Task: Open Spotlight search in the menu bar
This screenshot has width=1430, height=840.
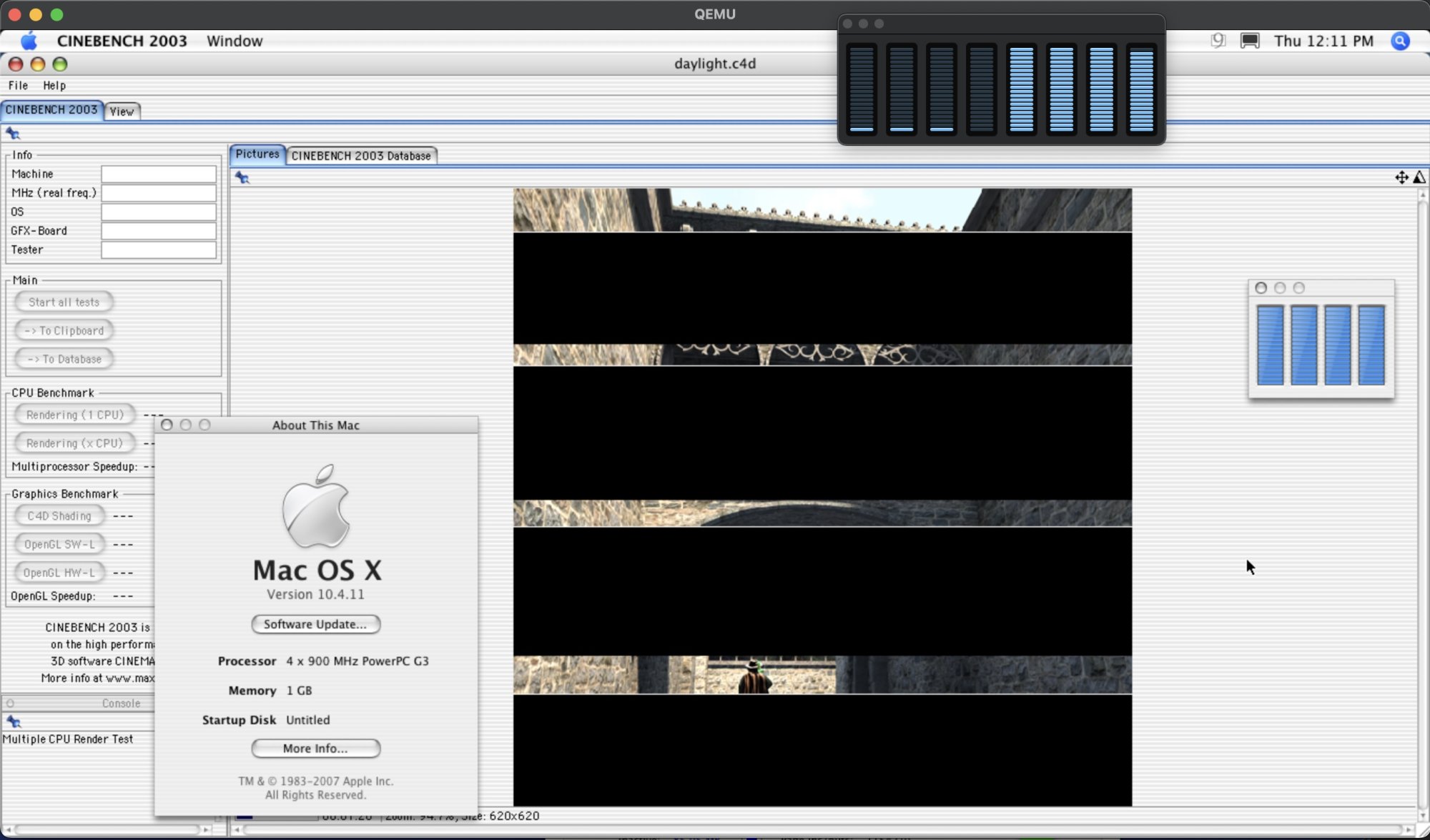Action: coord(1400,41)
